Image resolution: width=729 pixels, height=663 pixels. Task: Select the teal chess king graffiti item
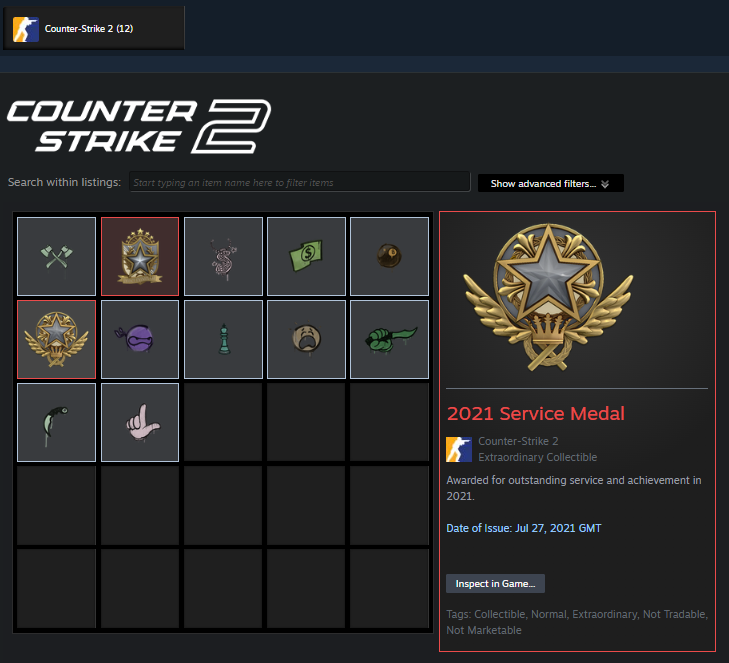tap(223, 339)
